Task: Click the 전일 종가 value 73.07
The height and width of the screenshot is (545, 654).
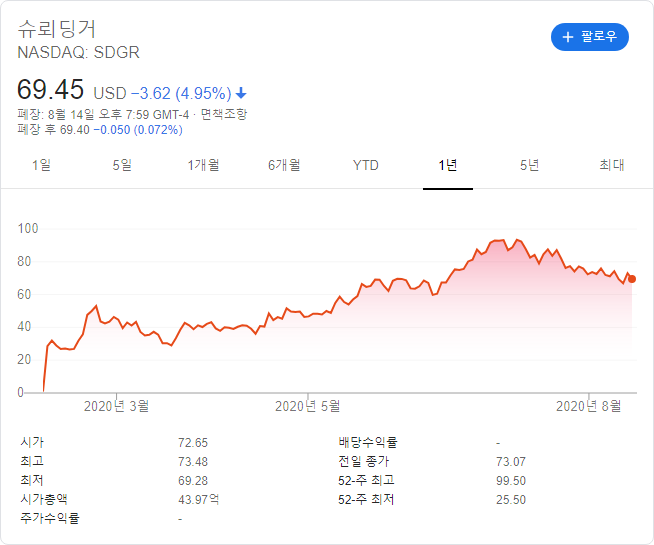Action: coord(511,462)
